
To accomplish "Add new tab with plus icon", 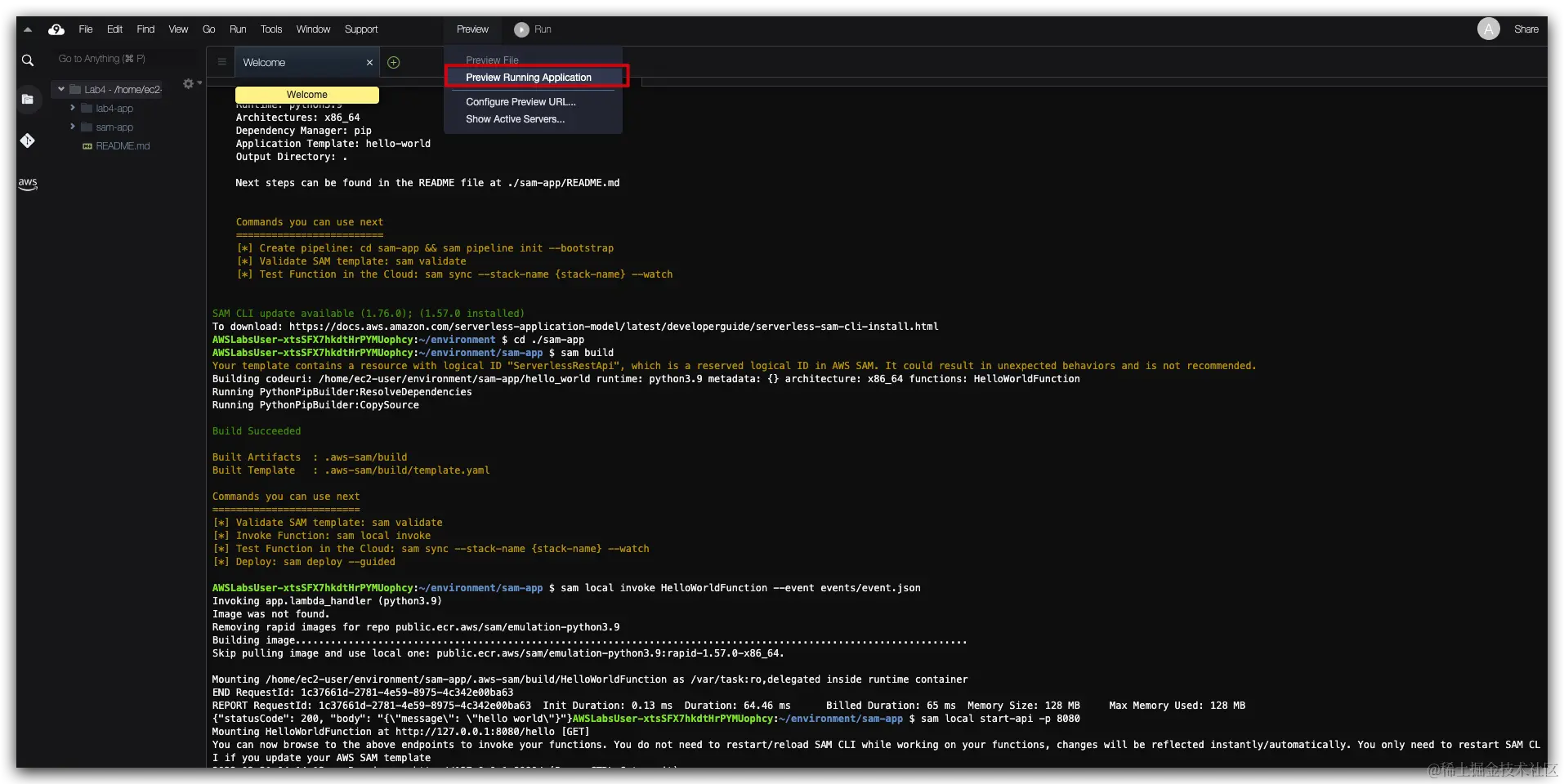I will coord(393,63).
